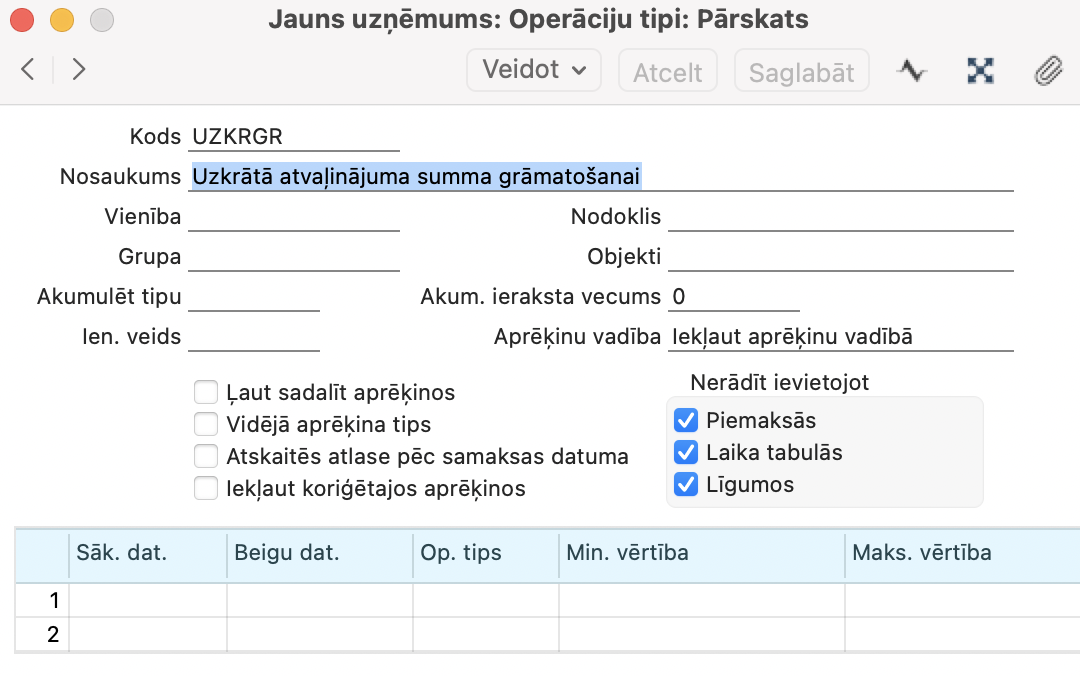Open the Veidot dropdown menu

click(x=534, y=70)
